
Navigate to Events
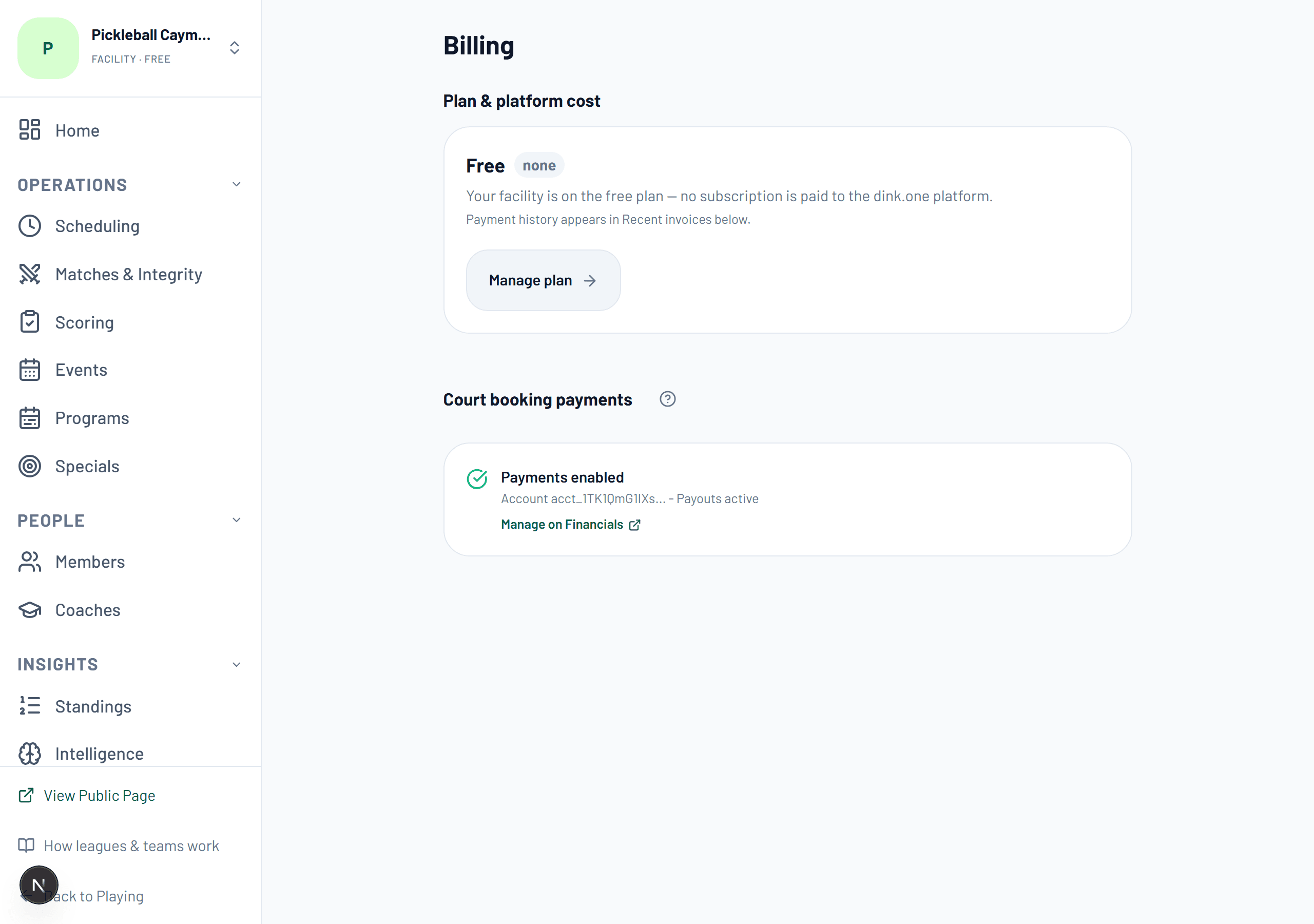coord(130,370)
